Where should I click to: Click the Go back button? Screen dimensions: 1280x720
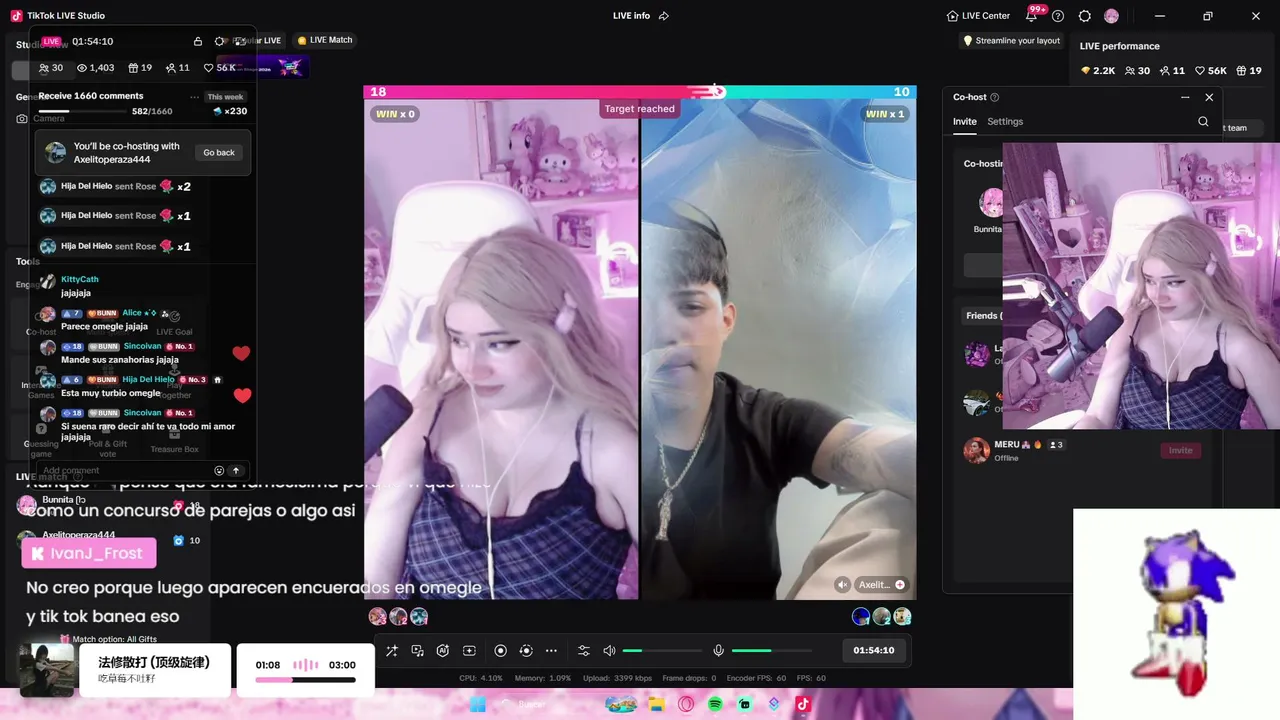tap(219, 153)
